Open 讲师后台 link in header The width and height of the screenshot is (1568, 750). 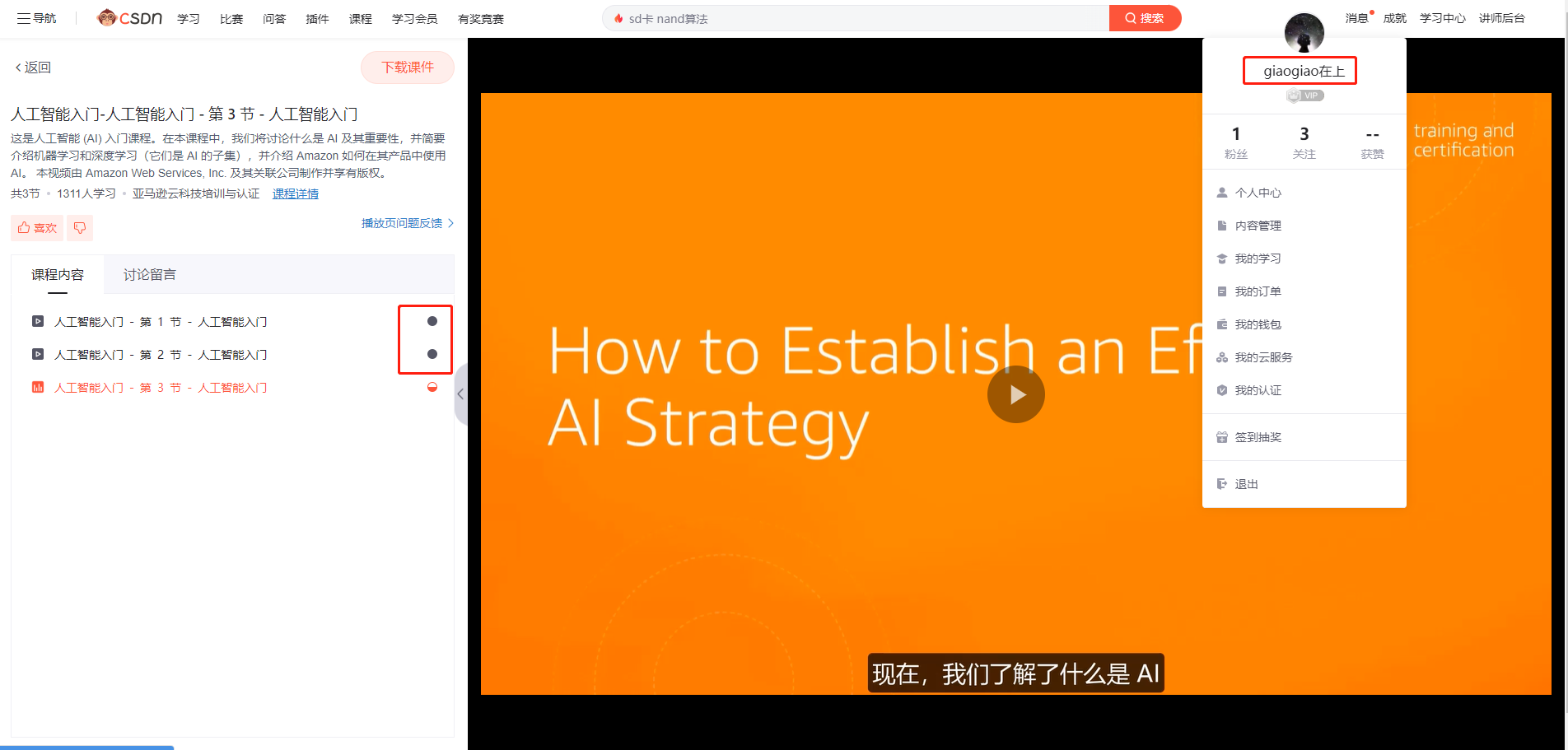point(1502,18)
